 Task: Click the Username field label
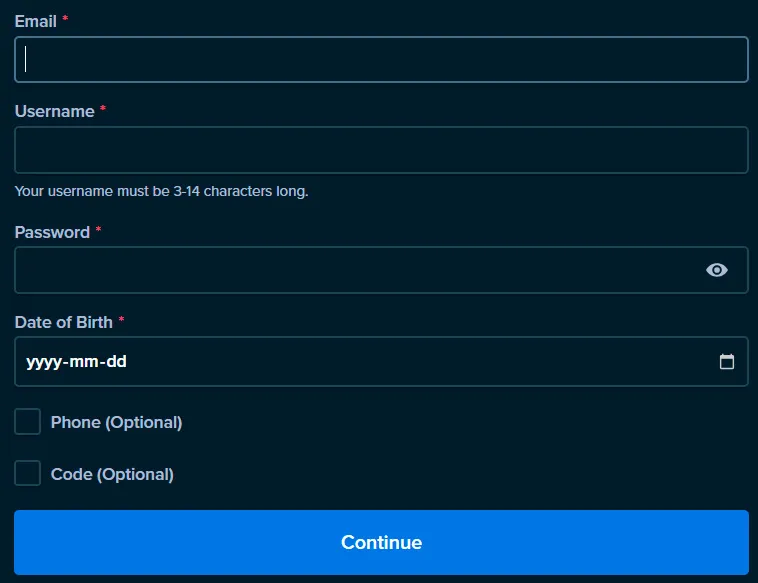(54, 112)
